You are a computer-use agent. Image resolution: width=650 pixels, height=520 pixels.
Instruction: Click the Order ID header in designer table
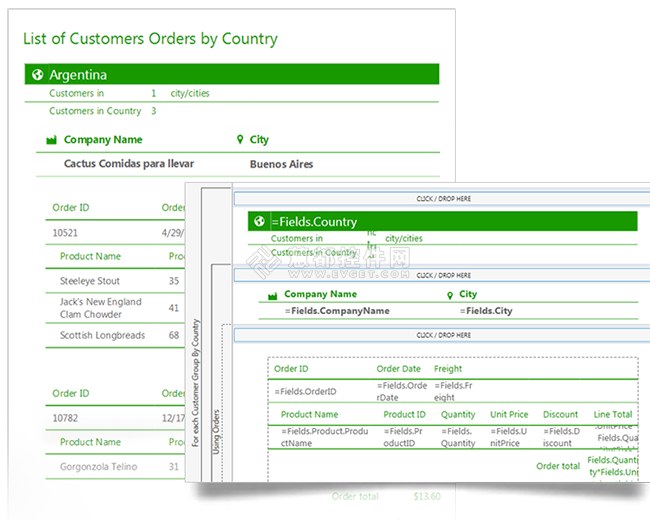(x=291, y=369)
